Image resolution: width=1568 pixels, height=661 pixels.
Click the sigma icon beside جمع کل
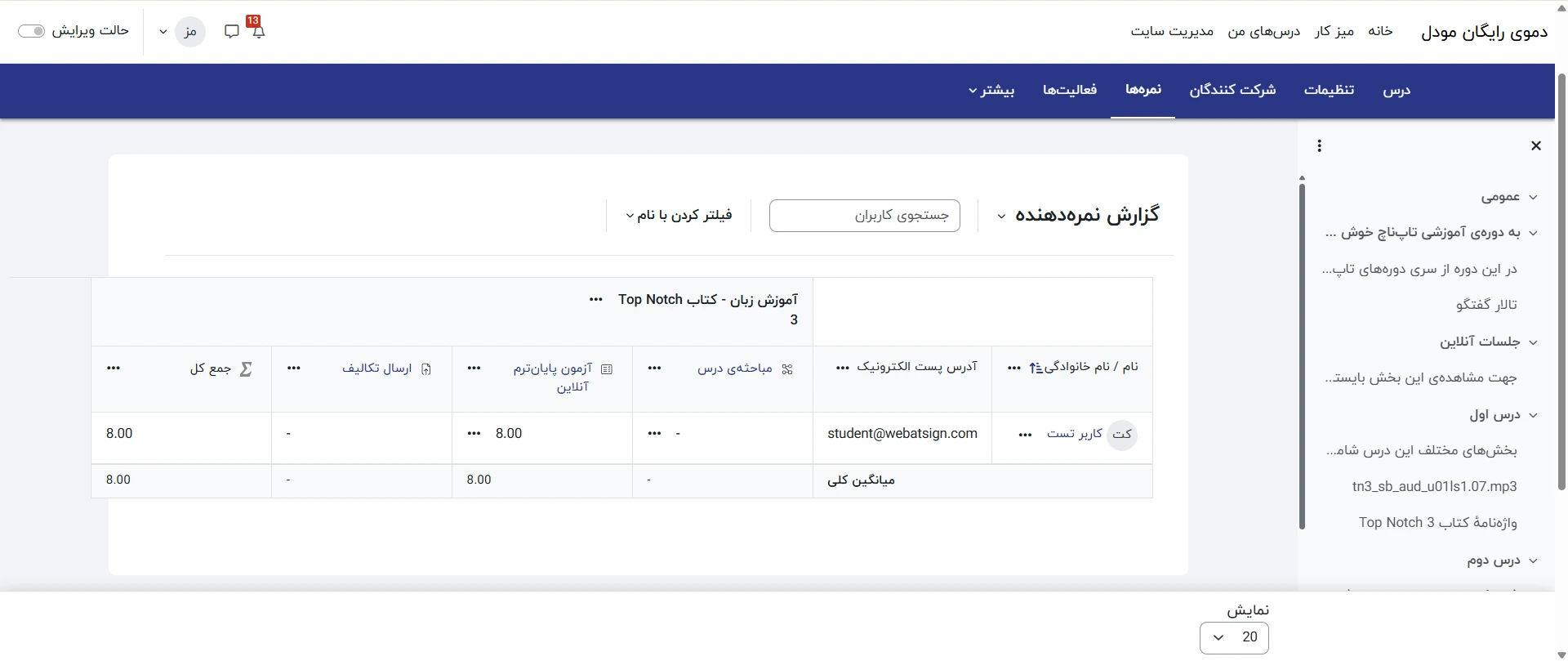tap(246, 369)
